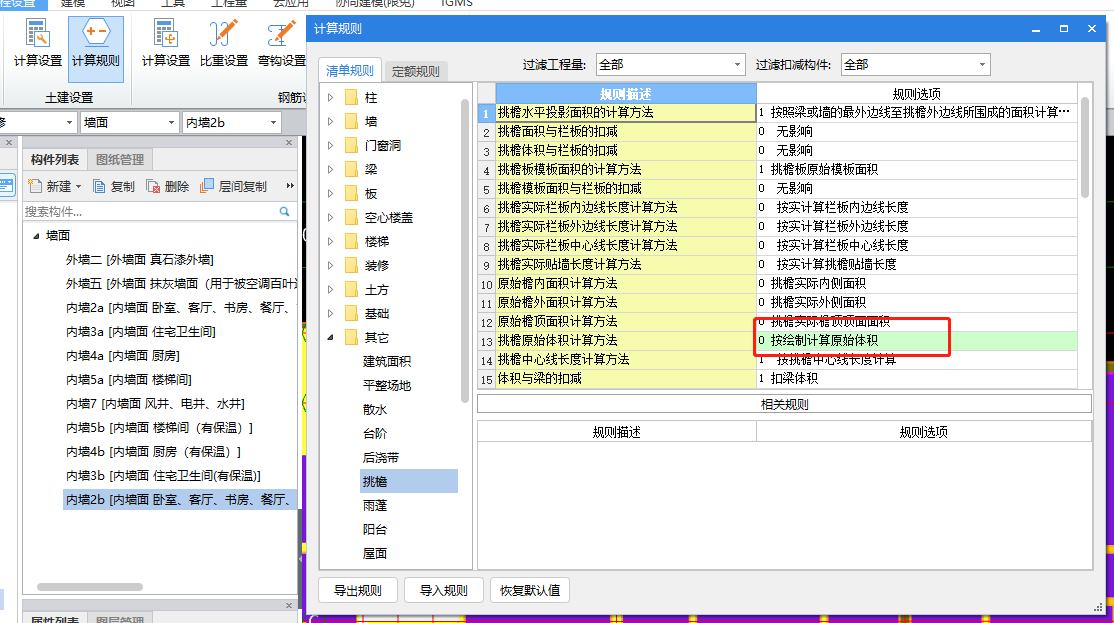Click the 恢复默认值 button
Viewport: 1114px width, 623px height.
pos(530,590)
